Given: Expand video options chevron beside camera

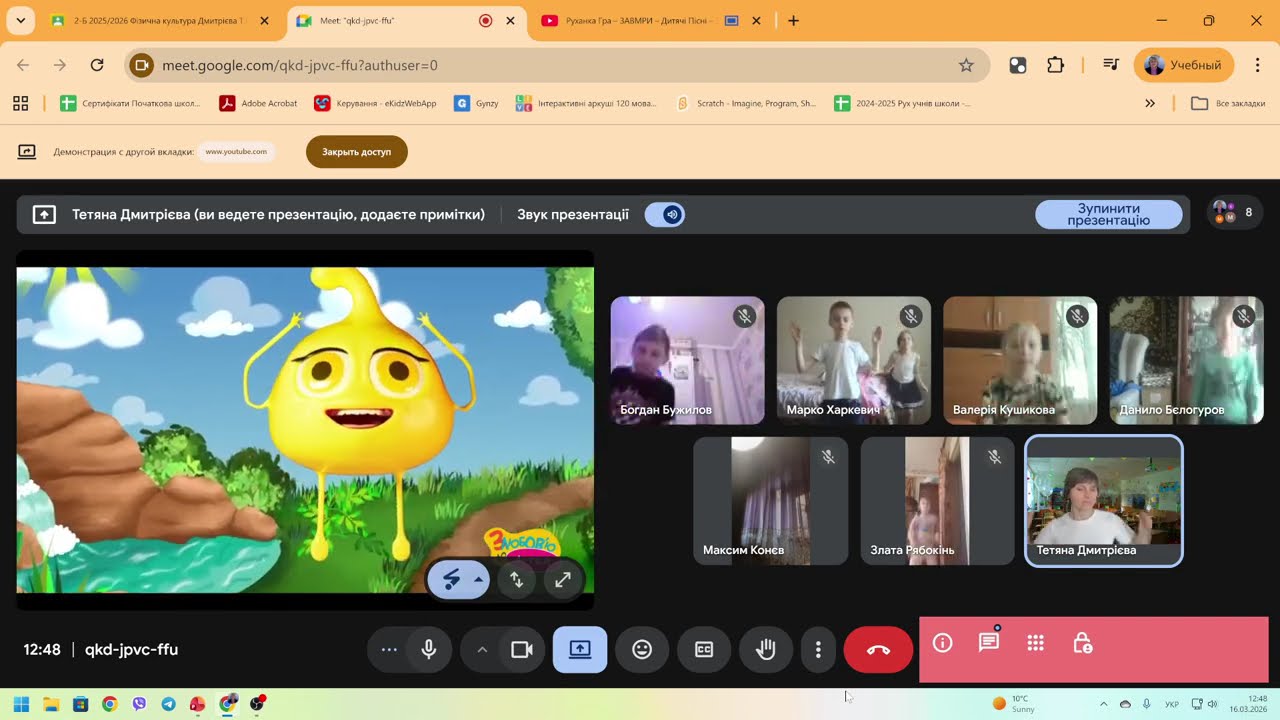Looking at the screenshot, I should click(482, 650).
